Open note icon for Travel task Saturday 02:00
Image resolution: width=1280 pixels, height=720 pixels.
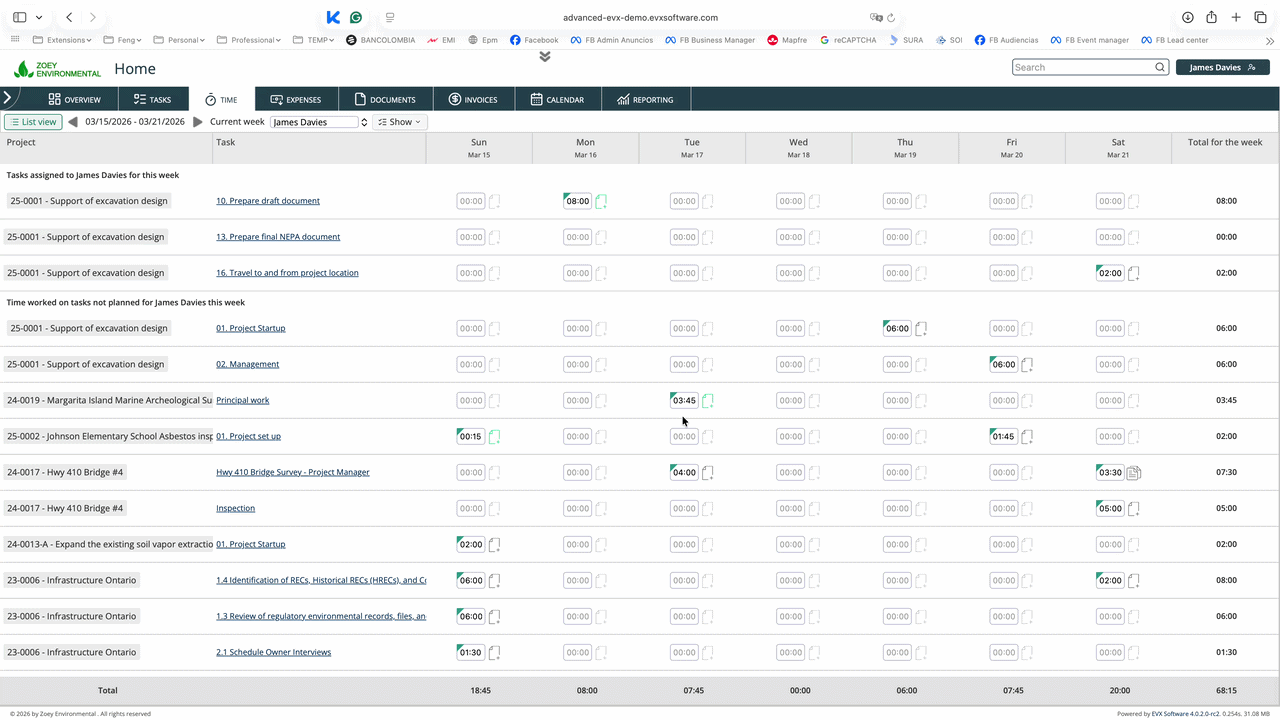click(x=1134, y=273)
